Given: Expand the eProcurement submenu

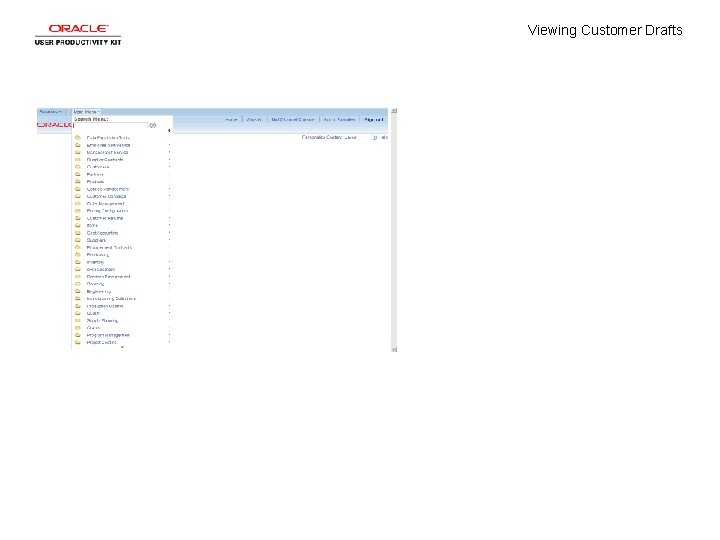Looking at the screenshot, I should (x=101, y=270).
